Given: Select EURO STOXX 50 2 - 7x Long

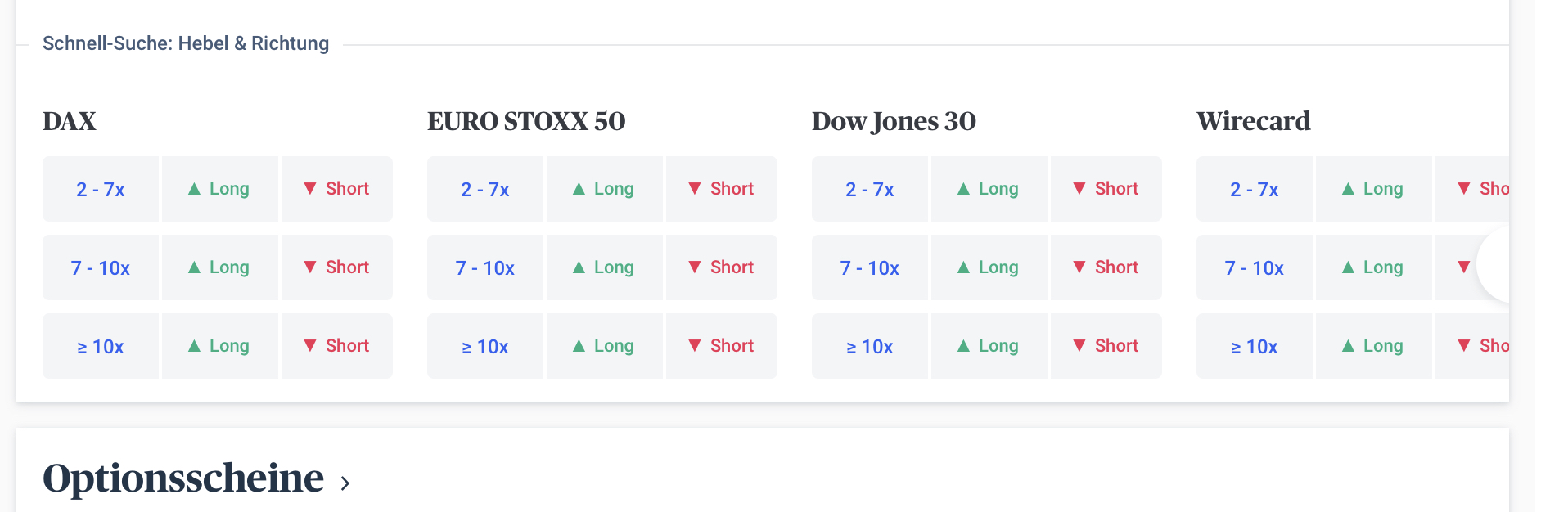Looking at the screenshot, I should [x=604, y=189].
